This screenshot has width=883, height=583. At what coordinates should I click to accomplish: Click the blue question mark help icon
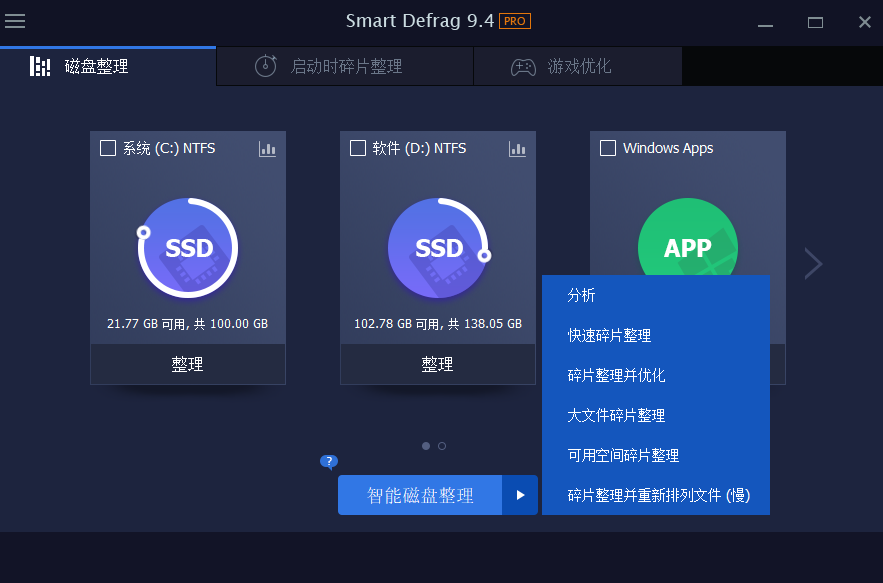329,462
